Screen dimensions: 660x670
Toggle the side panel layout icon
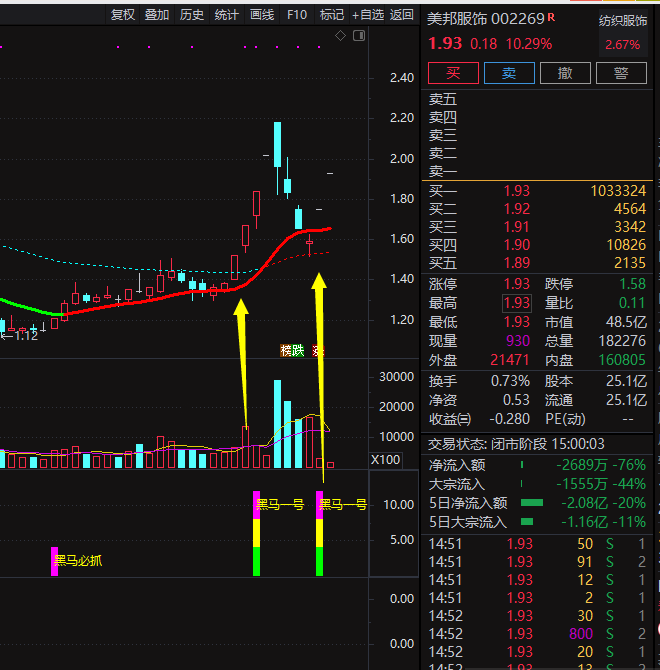[359, 36]
